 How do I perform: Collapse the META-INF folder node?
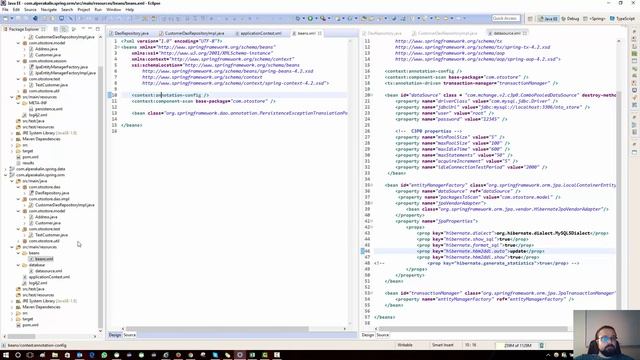pyautogui.click(x=18, y=103)
